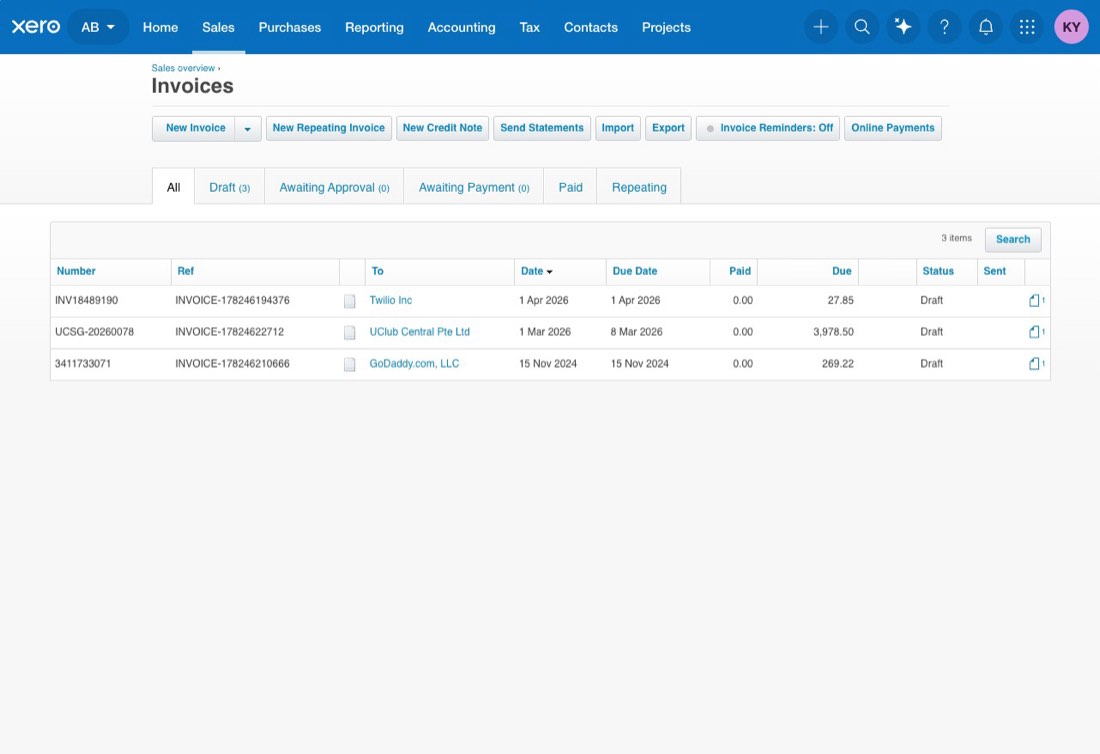
Task: Switch to the Repeating tab
Action: coord(639,187)
